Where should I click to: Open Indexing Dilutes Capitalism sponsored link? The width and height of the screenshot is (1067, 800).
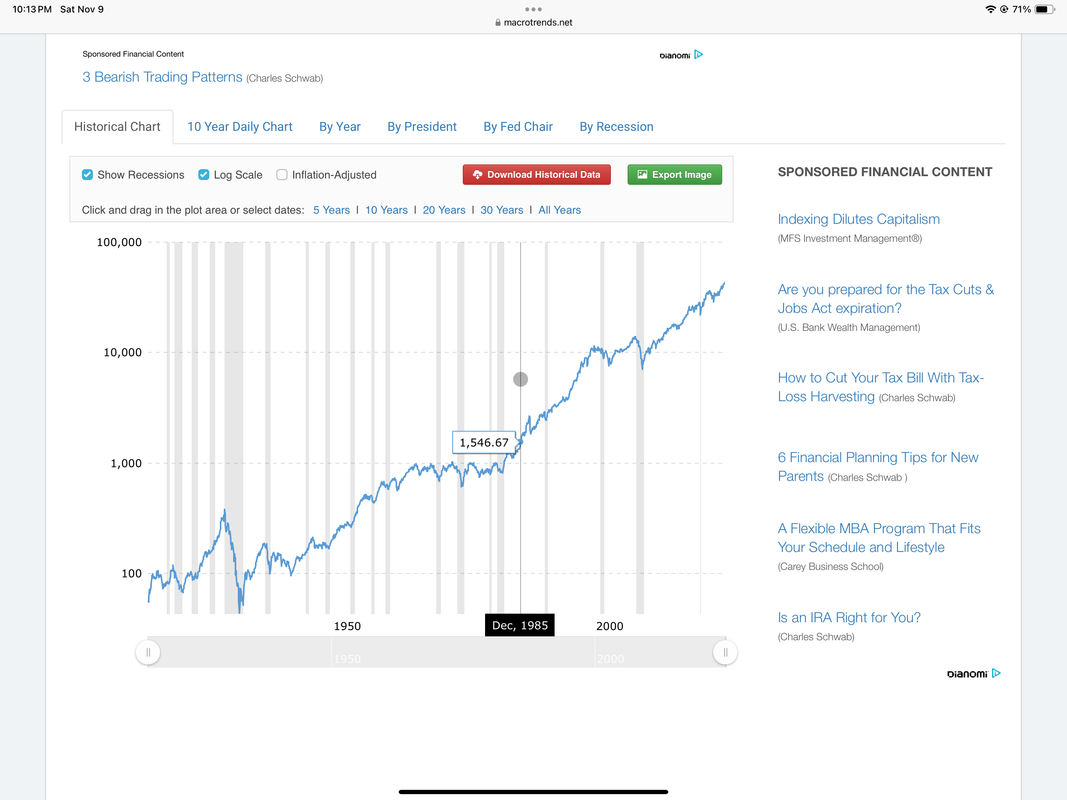click(859, 219)
